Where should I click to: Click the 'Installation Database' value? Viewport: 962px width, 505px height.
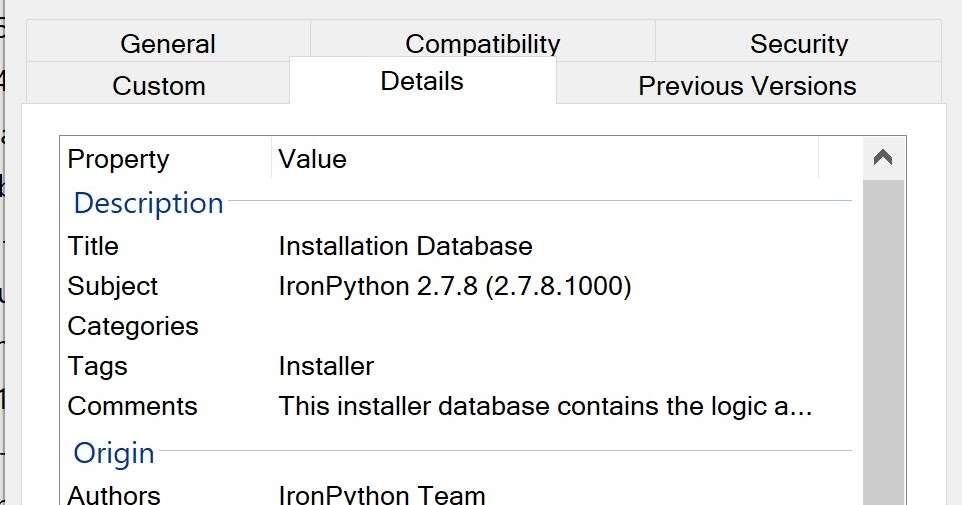click(x=405, y=246)
